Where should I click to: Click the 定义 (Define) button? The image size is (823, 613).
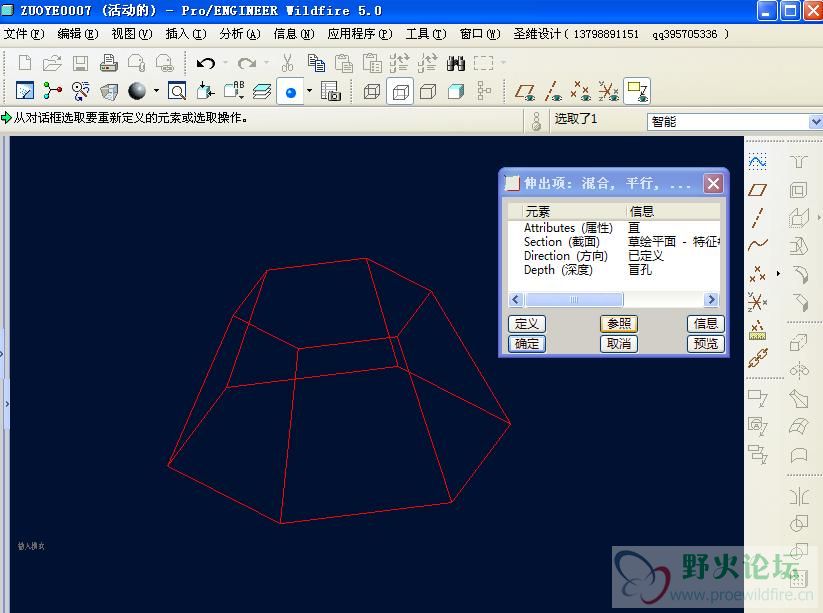pos(527,323)
